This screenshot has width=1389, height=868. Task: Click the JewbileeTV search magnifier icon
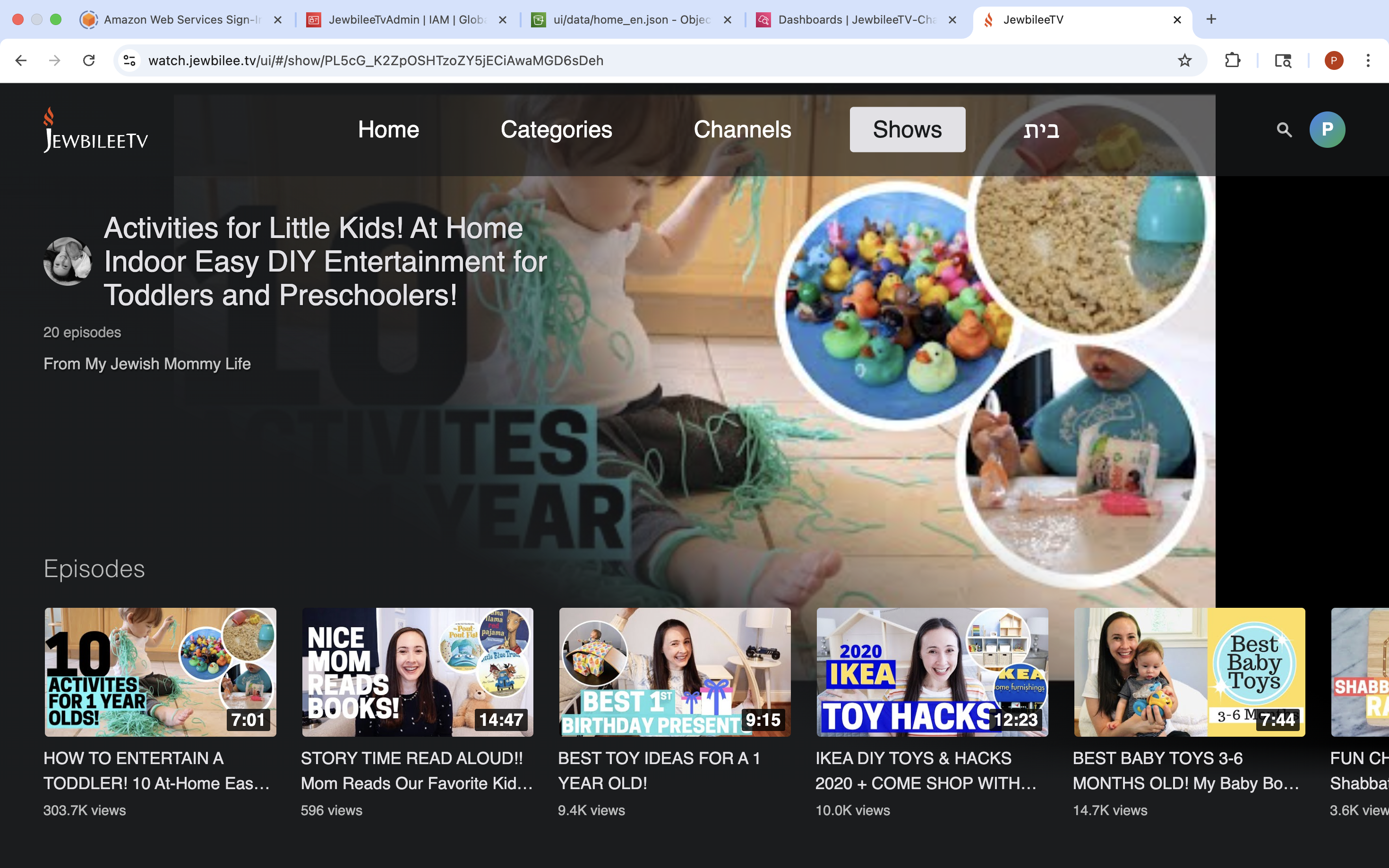(x=1284, y=130)
